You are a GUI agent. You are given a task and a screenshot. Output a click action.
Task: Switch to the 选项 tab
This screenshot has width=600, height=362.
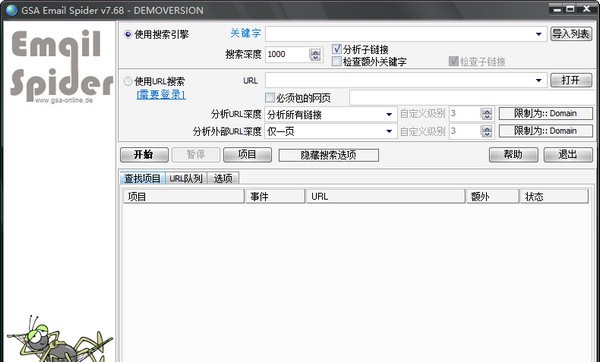223,178
